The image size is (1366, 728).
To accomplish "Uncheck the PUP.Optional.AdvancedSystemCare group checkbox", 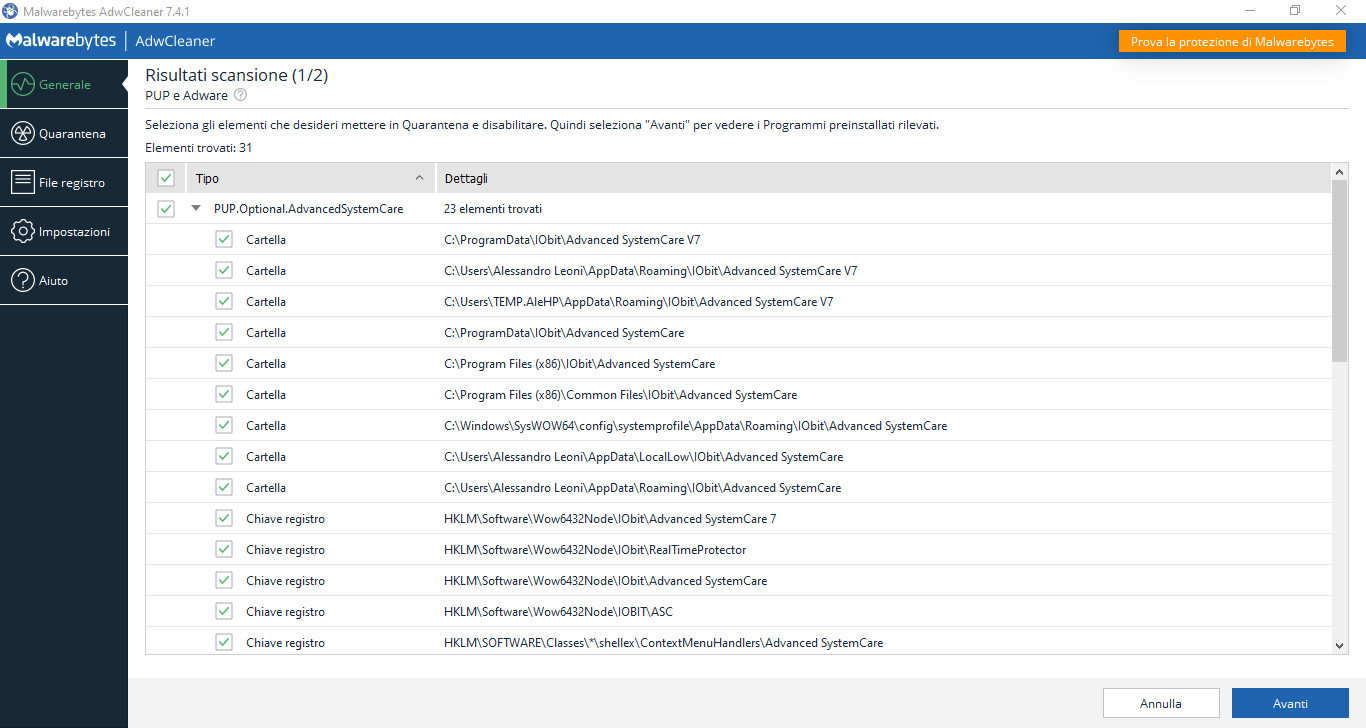I will pyautogui.click(x=166, y=209).
